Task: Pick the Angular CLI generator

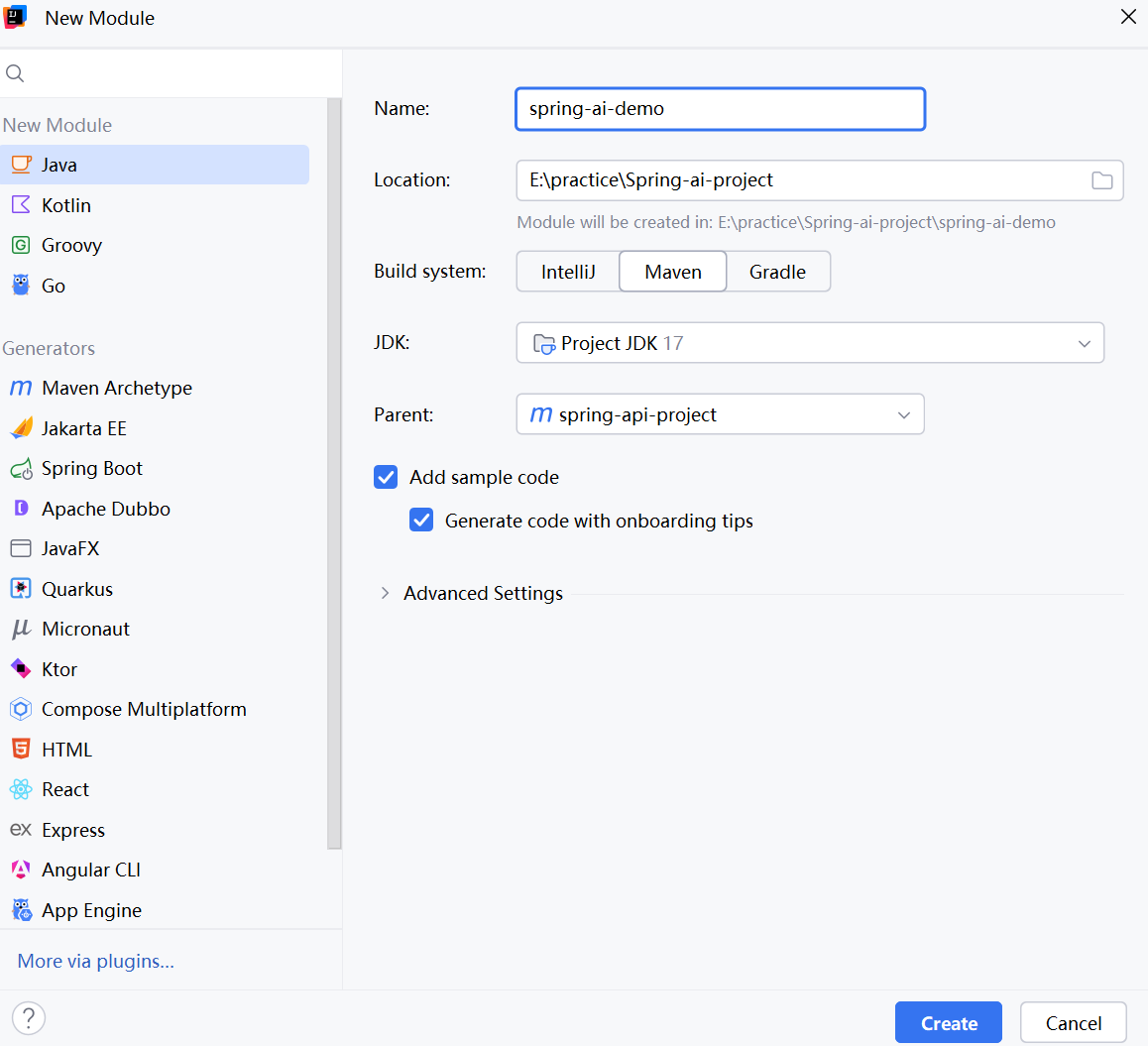Action: [x=155, y=870]
